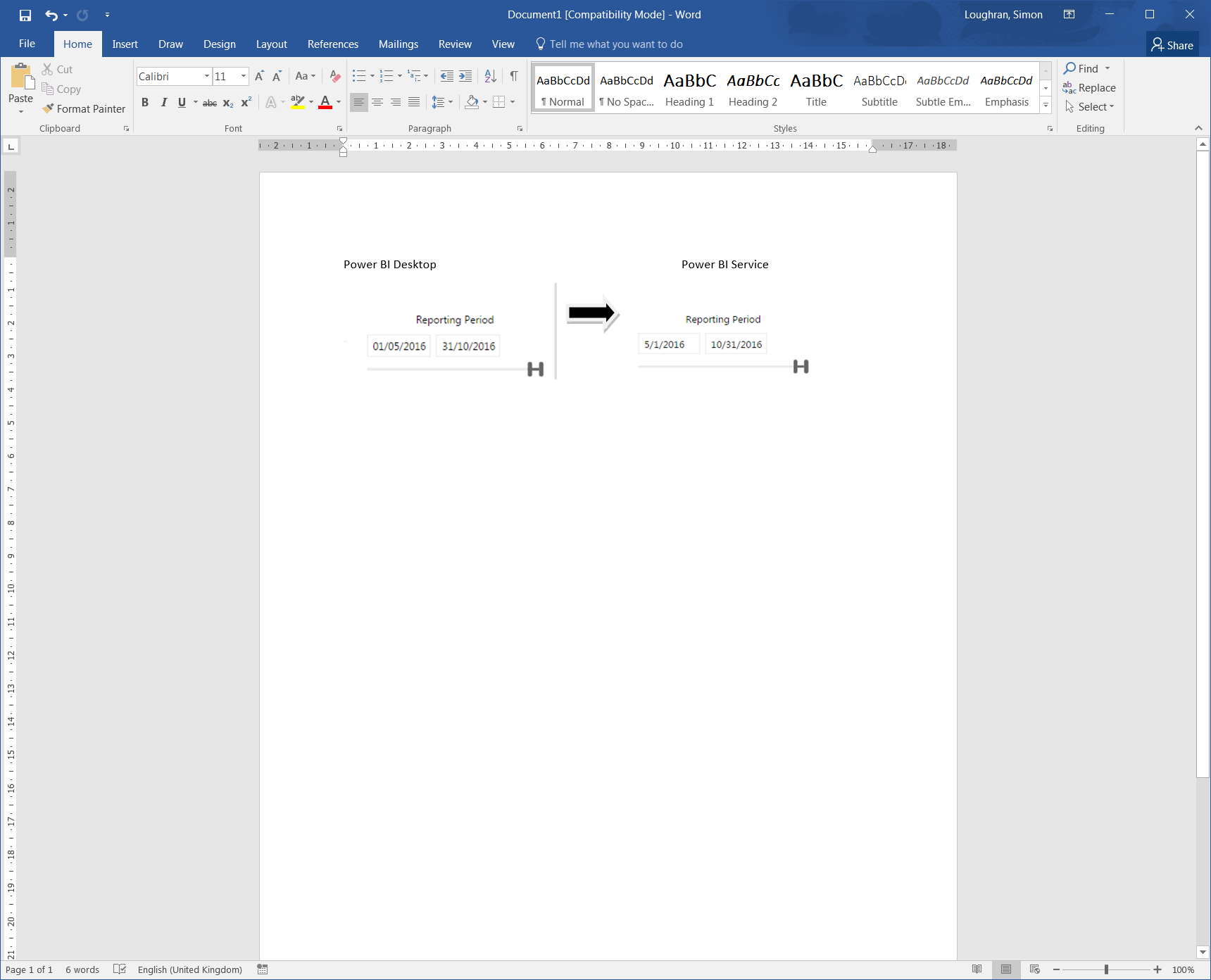Increase font size with Grow Font icon
Viewport: 1211px width, 980px height.
pos(259,76)
